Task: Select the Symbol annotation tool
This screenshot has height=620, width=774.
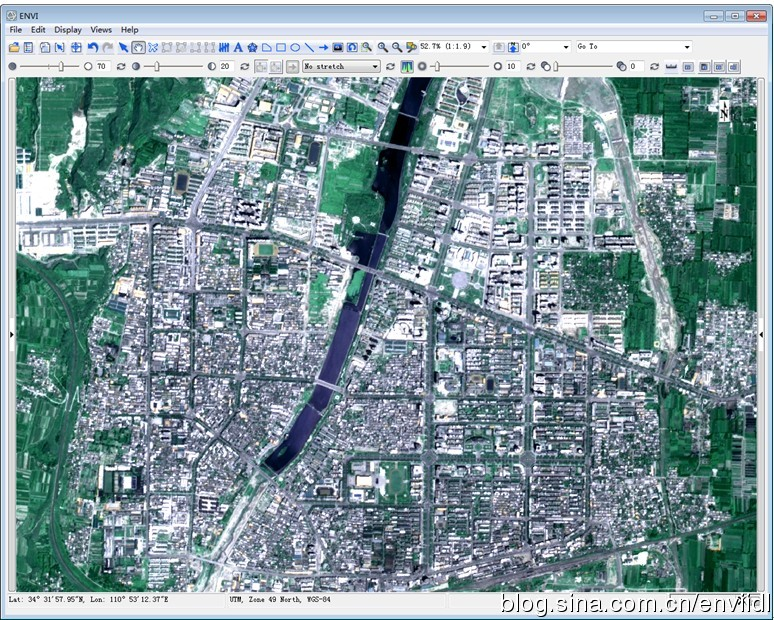Action: 252,47
